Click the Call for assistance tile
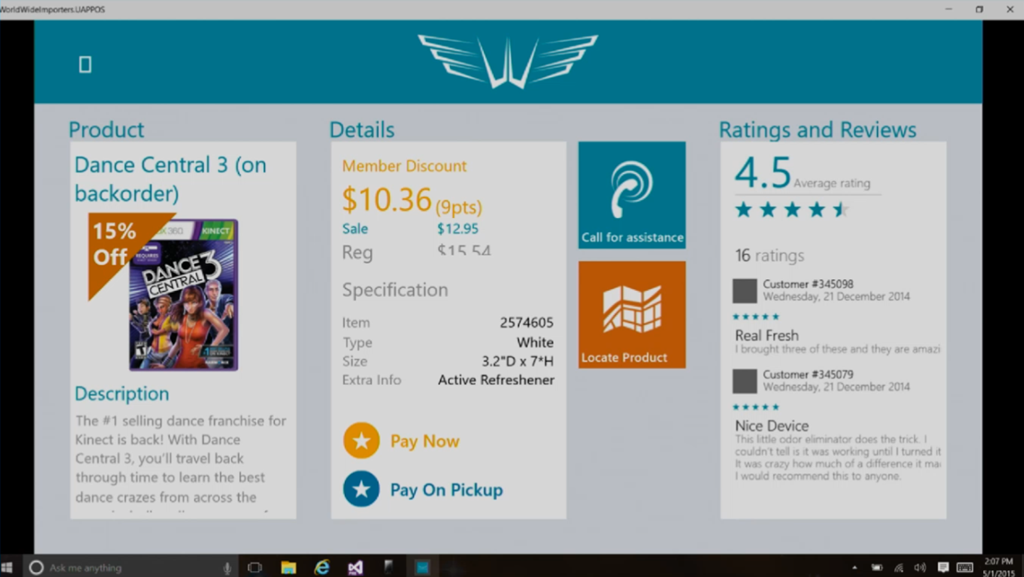Image resolution: width=1024 pixels, height=577 pixels. [632, 195]
